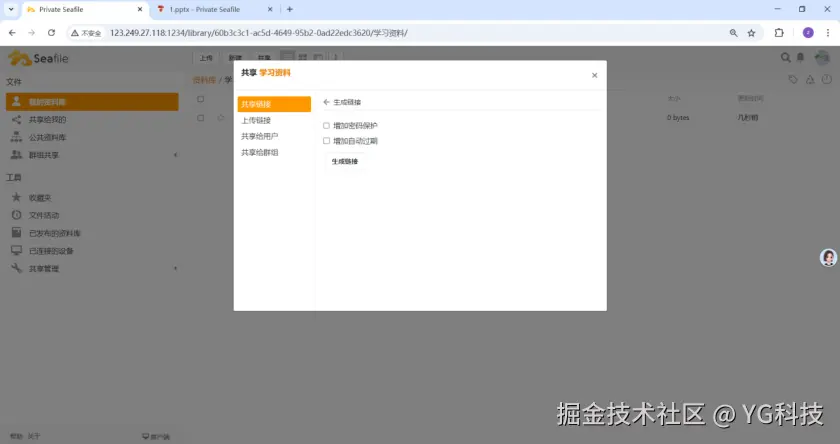Open the more options vertical dots
840x444 pixels.
click(x=336, y=57)
